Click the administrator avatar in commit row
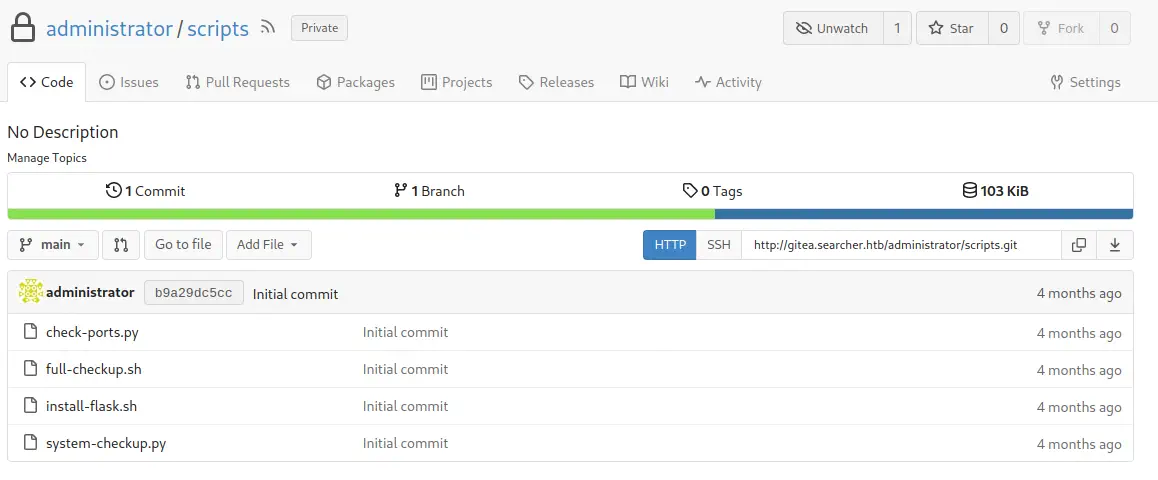 point(31,292)
